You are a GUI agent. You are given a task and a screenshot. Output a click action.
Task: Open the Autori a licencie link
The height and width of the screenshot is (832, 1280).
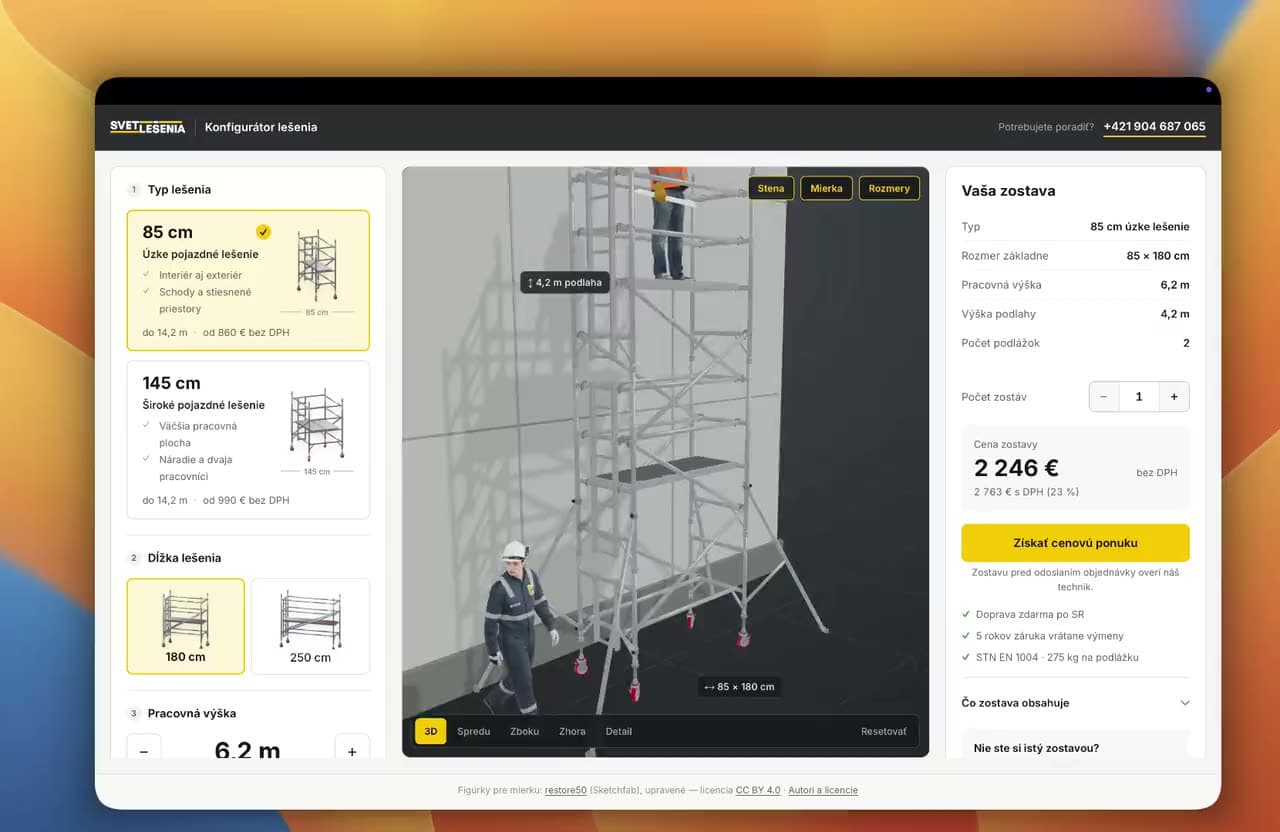point(823,790)
